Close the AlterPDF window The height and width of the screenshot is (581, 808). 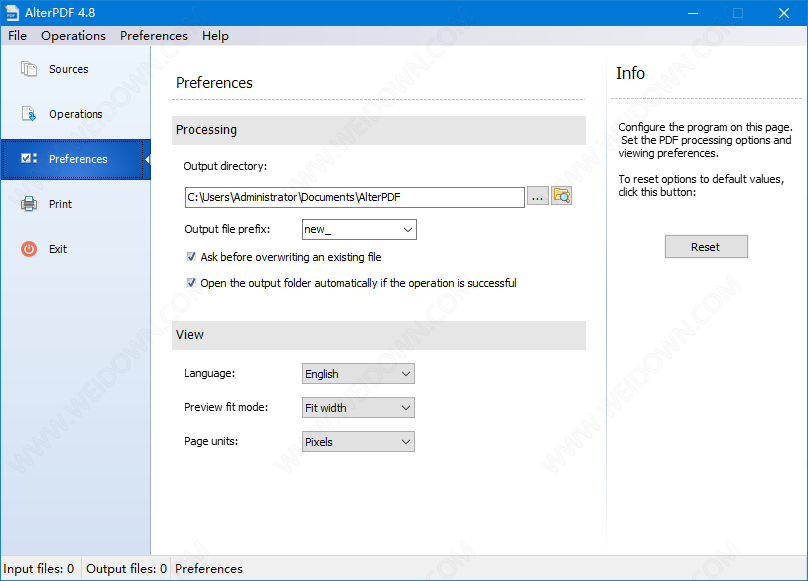click(784, 13)
